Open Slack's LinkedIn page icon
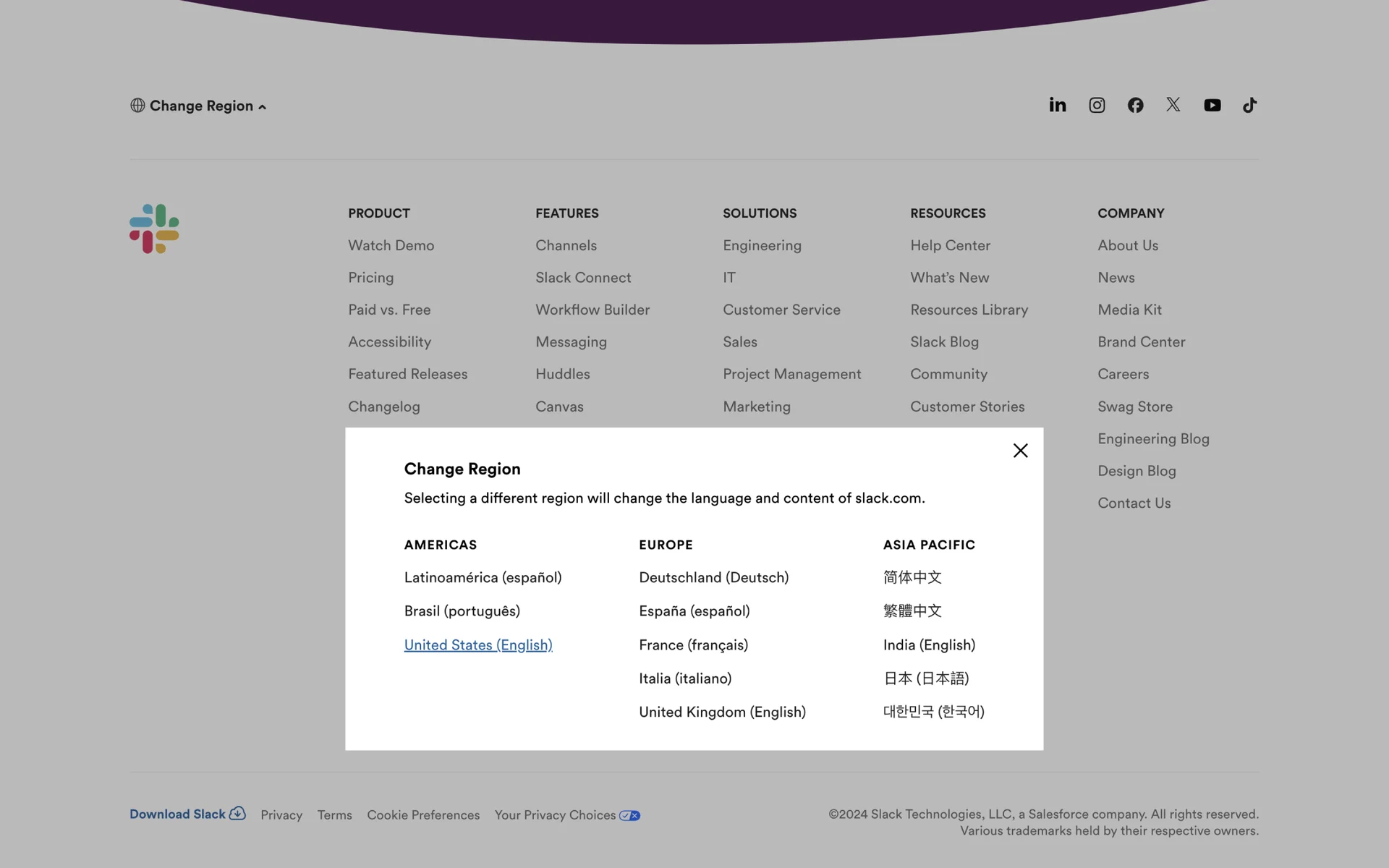Viewport: 1389px width, 868px height. pos(1057,106)
